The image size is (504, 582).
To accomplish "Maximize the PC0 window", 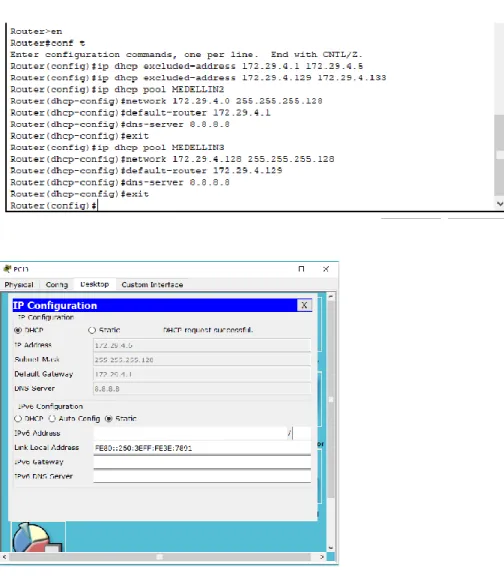I will click(x=301, y=269).
